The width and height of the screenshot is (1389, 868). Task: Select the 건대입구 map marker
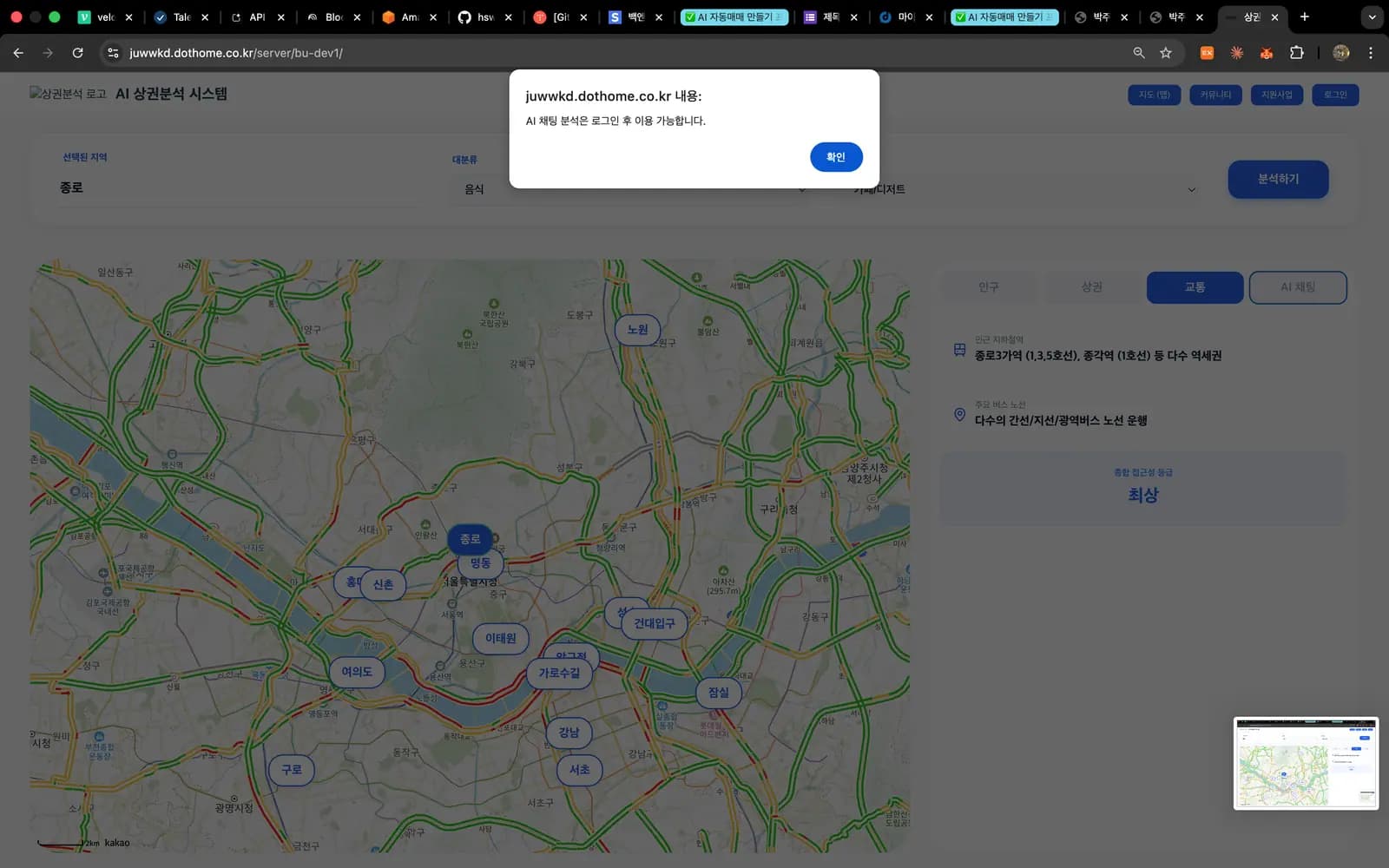pyautogui.click(x=654, y=623)
